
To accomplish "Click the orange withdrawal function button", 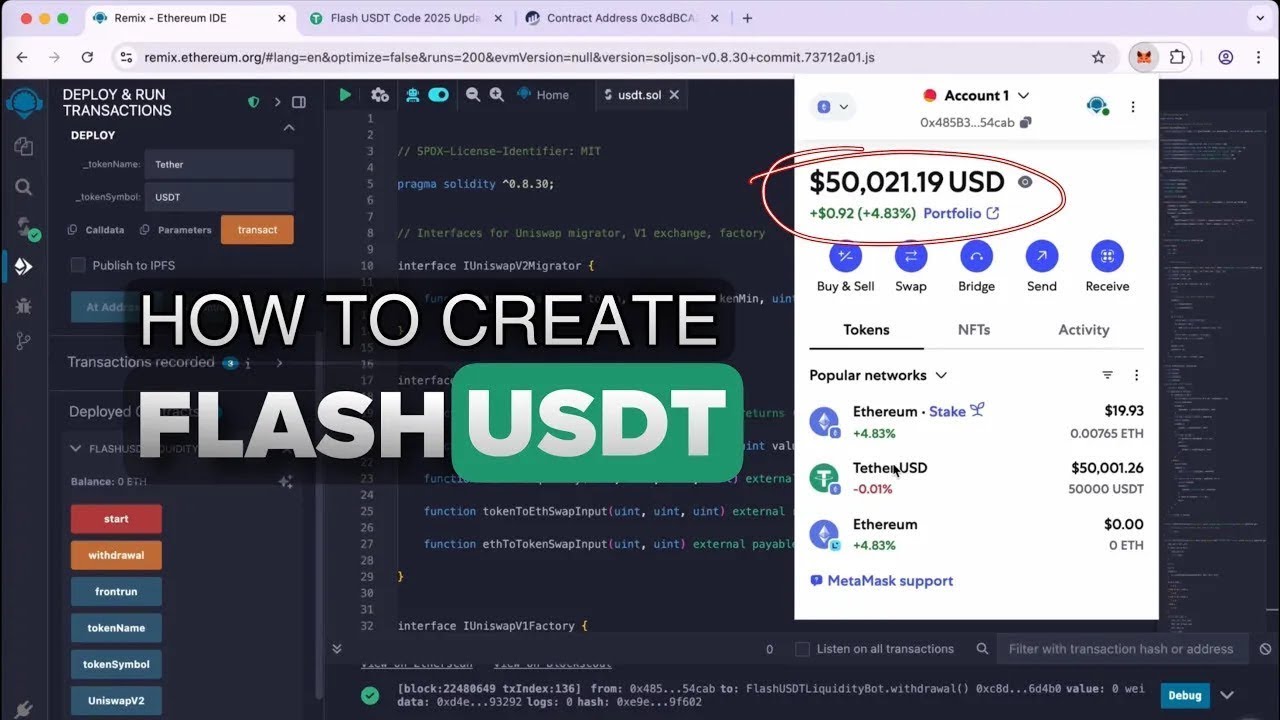I will [116, 555].
